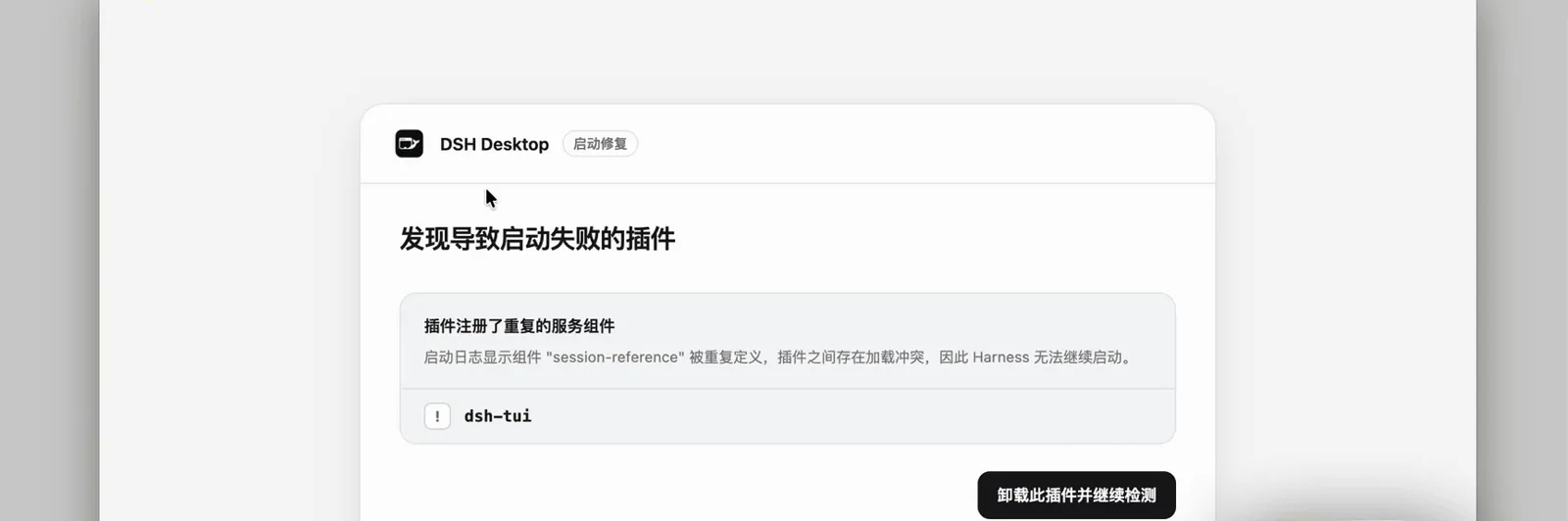
Task: Click the exclamation warning icon beside dsh-tui
Action: click(437, 416)
